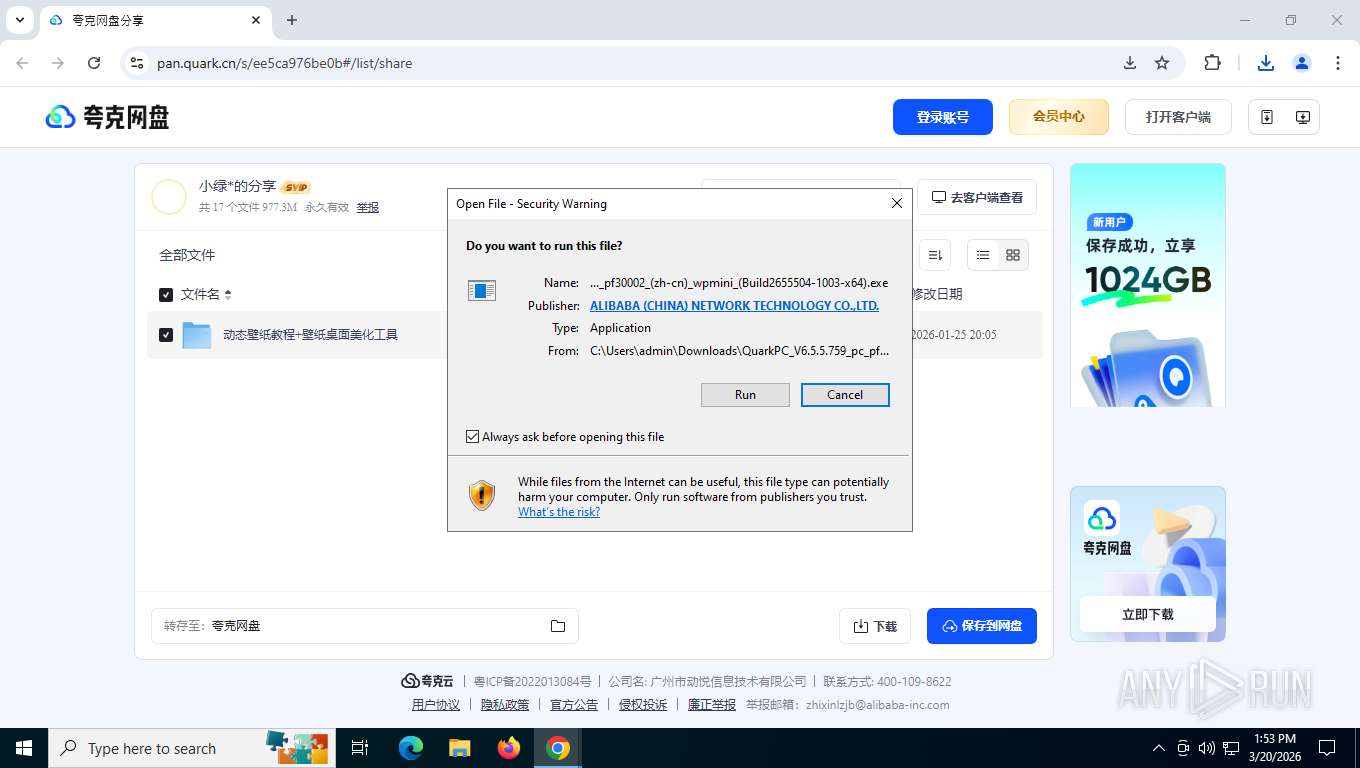The height and width of the screenshot is (768, 1360).
Task: Open the Chrome extensions puzzle icon
Action: [1212, 63]
